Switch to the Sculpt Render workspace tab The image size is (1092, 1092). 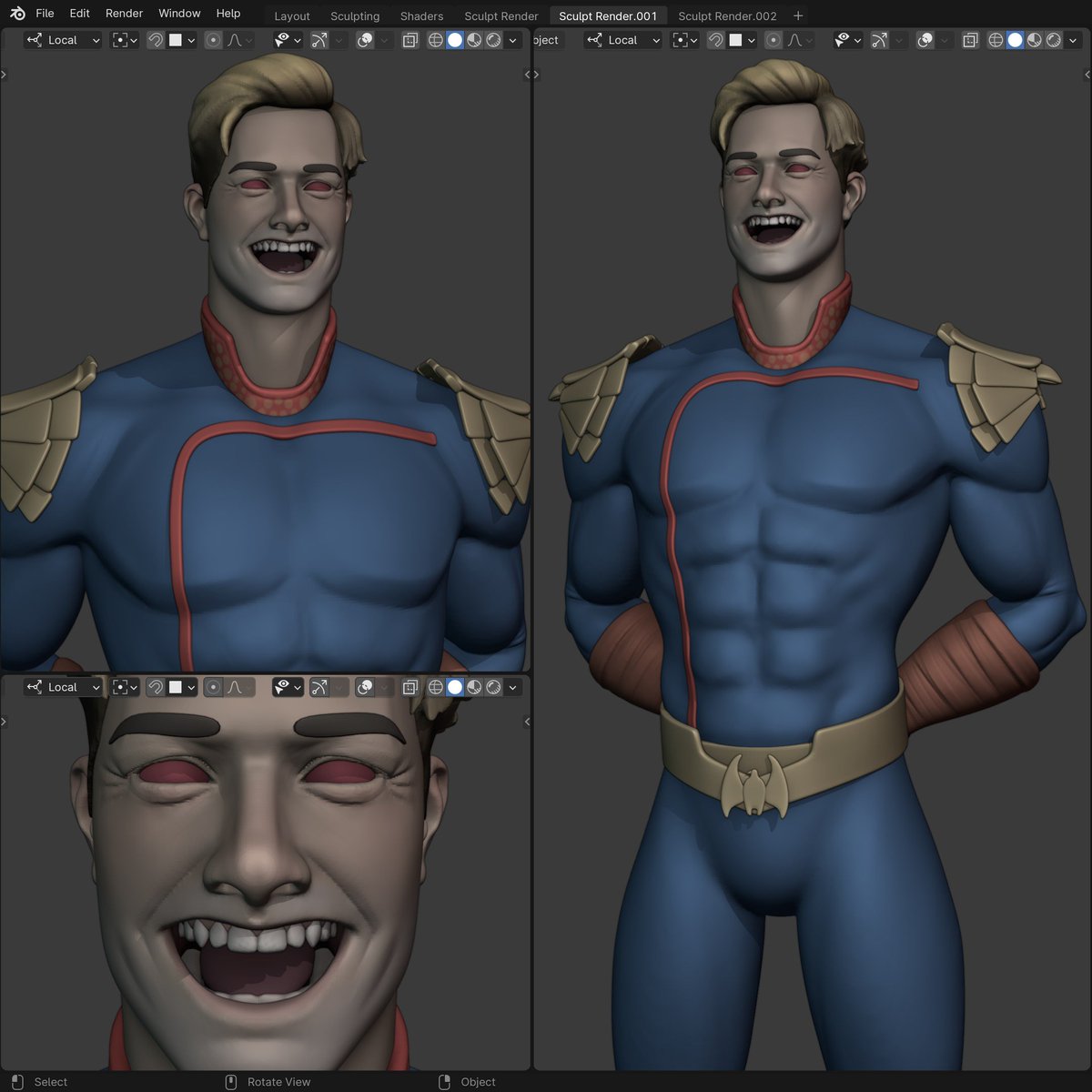pos(501,15)
